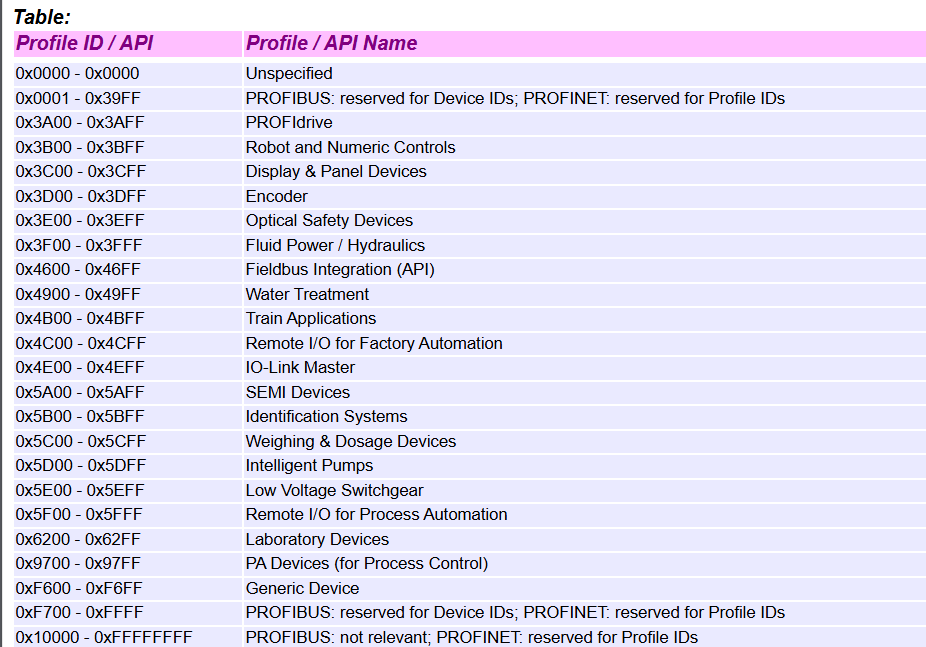Select the "Train Applications" profile name
This screenshot has height=647, width=926.
coord(311,319)
